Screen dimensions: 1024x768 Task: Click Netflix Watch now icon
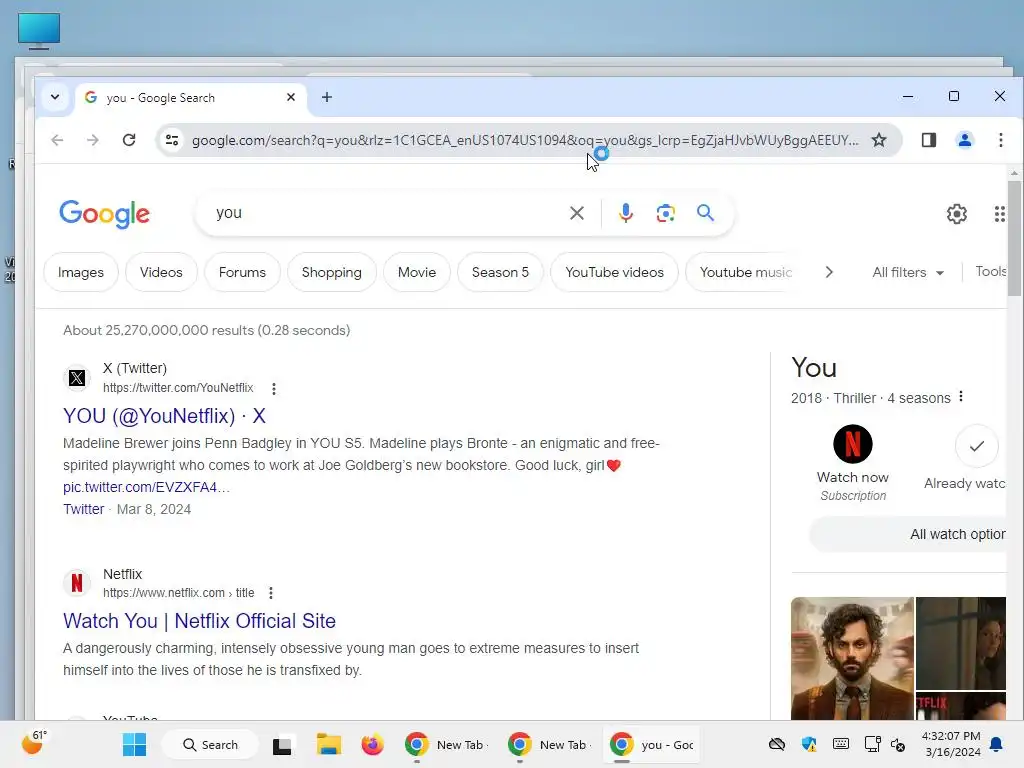point(853,444)
